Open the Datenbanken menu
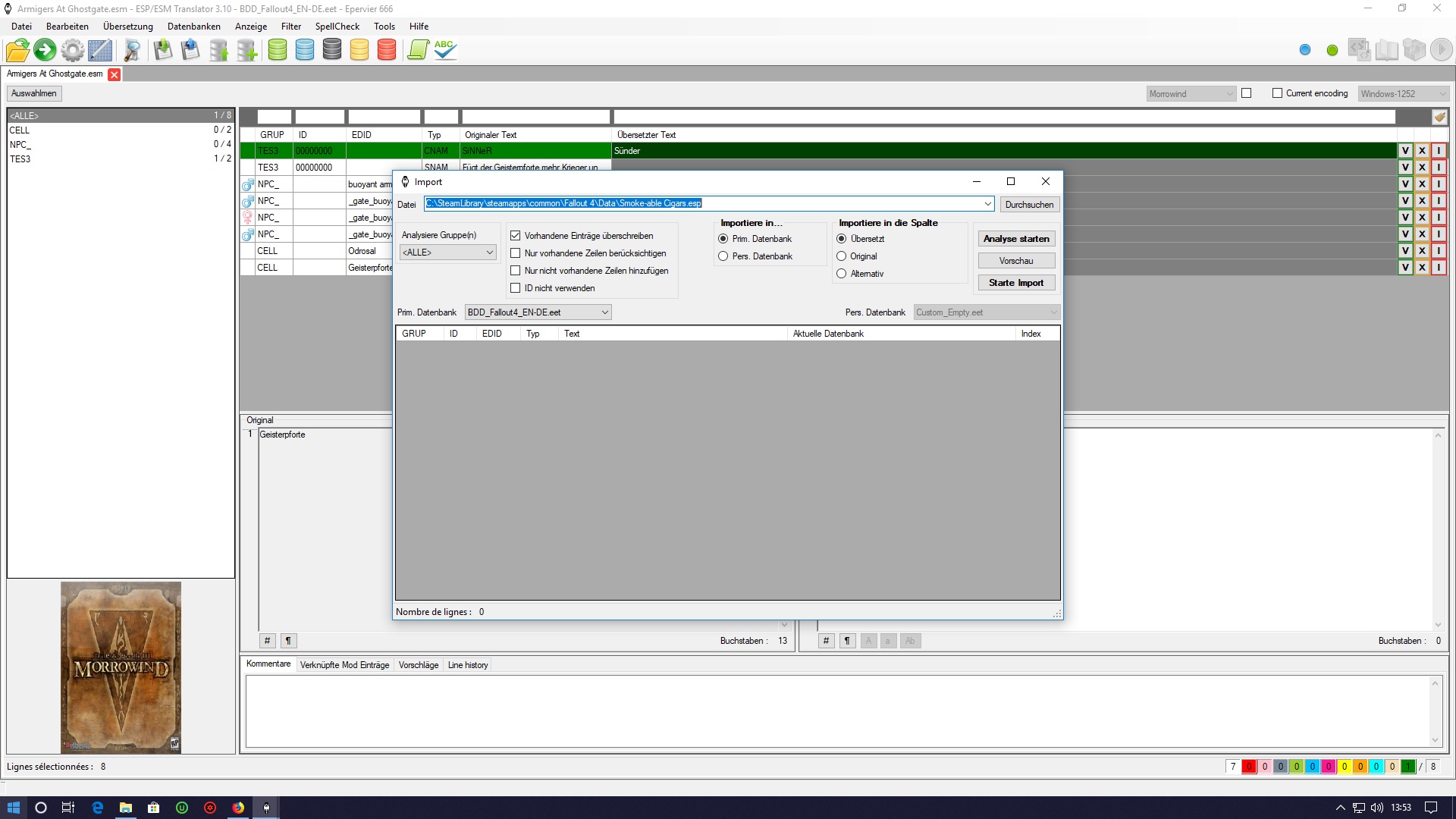Screen dimensions: 1456x819 pos(193,26)
